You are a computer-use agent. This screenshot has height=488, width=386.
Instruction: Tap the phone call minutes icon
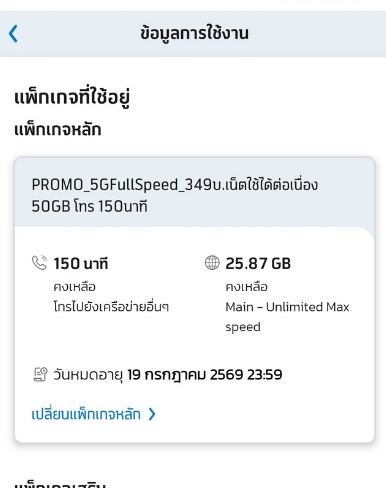[x=39, y=263]
